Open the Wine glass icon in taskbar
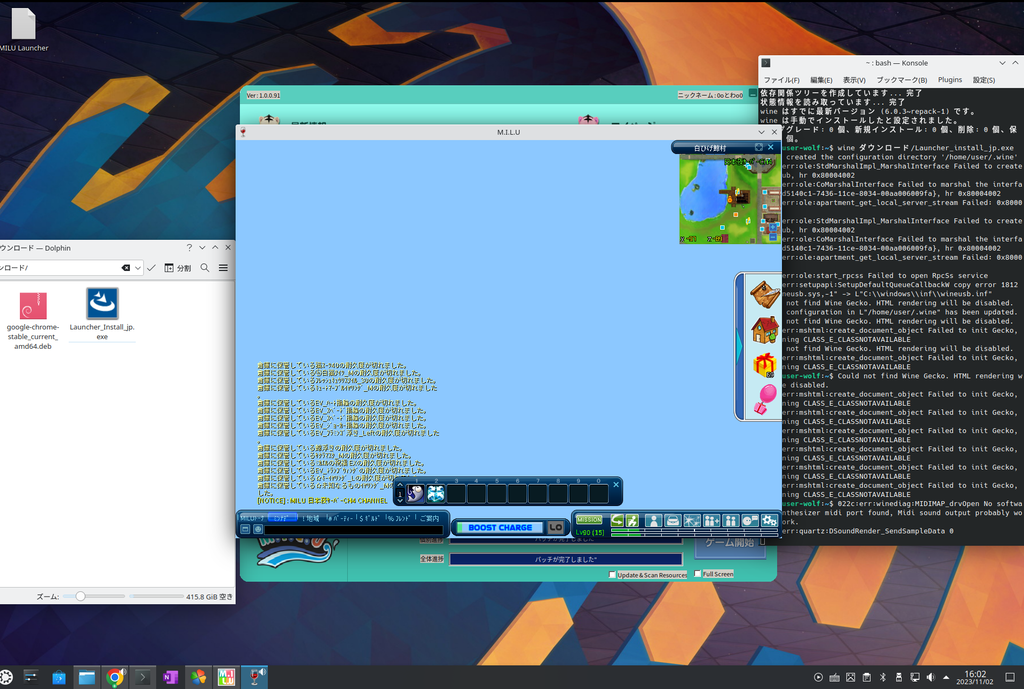The width and height of the screenshot is (1024, 689). [x=255, y=677]
